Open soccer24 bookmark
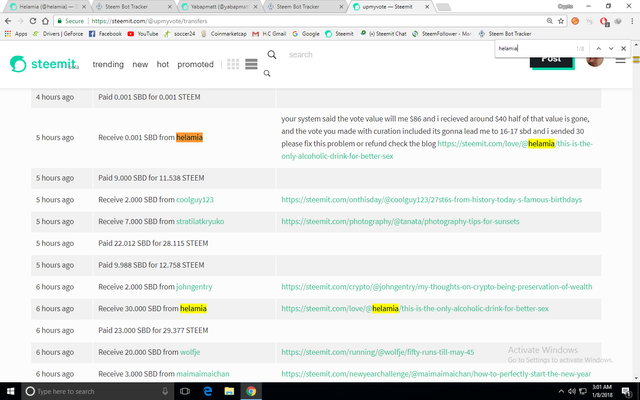This screenshot has height=400, width=640. tap(180, 34)
